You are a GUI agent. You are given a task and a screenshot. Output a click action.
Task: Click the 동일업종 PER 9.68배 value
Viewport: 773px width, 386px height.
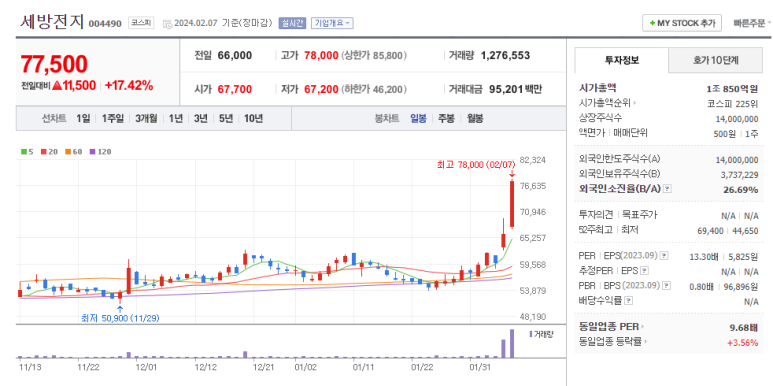click(743, 327)
